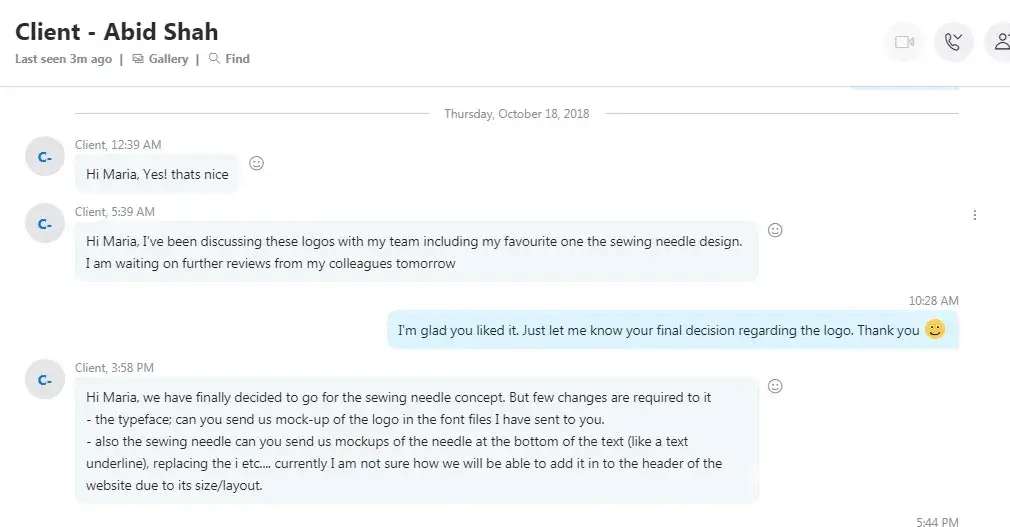This screenshot has width=1010, height=527.
Task: Open profile from "Client - Abid Shah" title
Action: pos(116,31)
